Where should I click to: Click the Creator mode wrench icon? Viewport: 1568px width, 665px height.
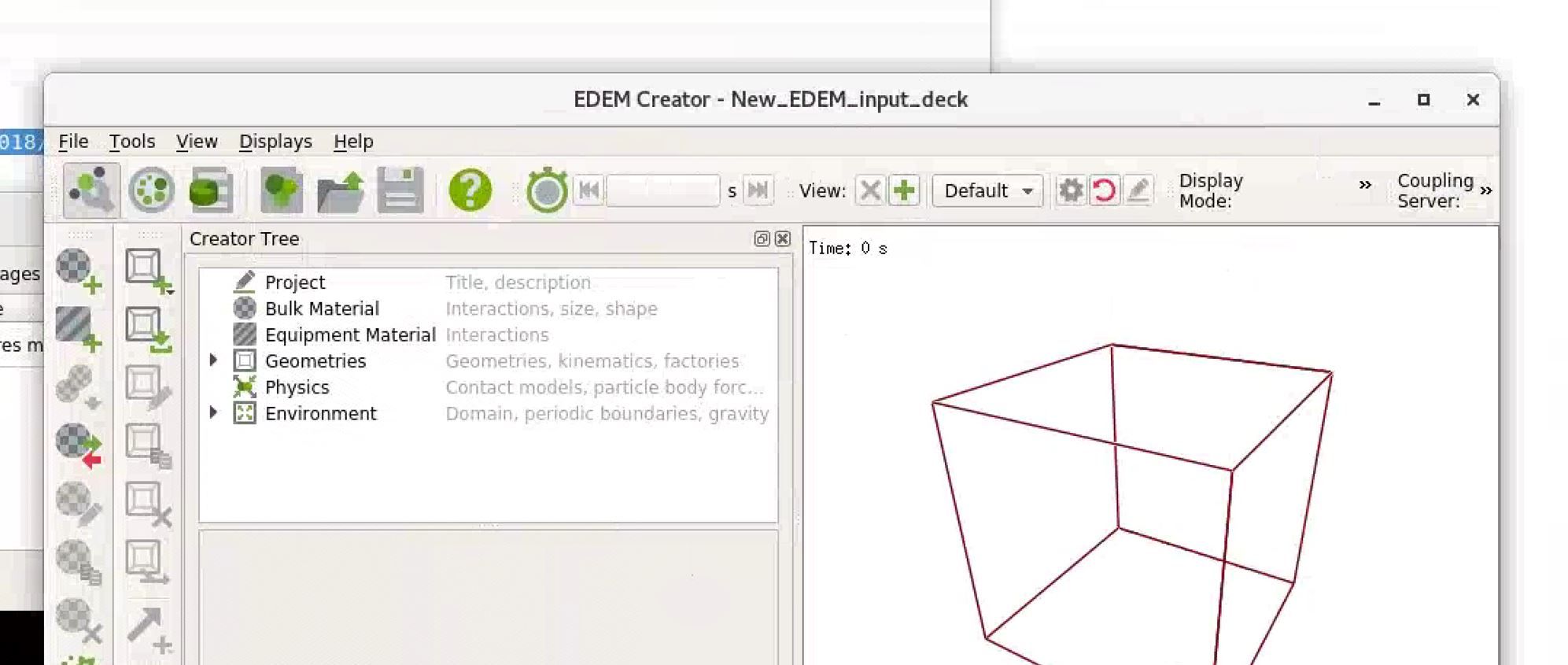click(91, 190)
